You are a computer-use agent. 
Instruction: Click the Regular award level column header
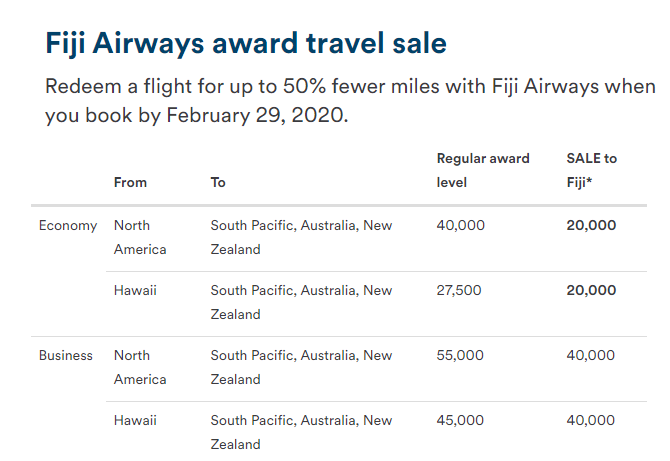483,170
